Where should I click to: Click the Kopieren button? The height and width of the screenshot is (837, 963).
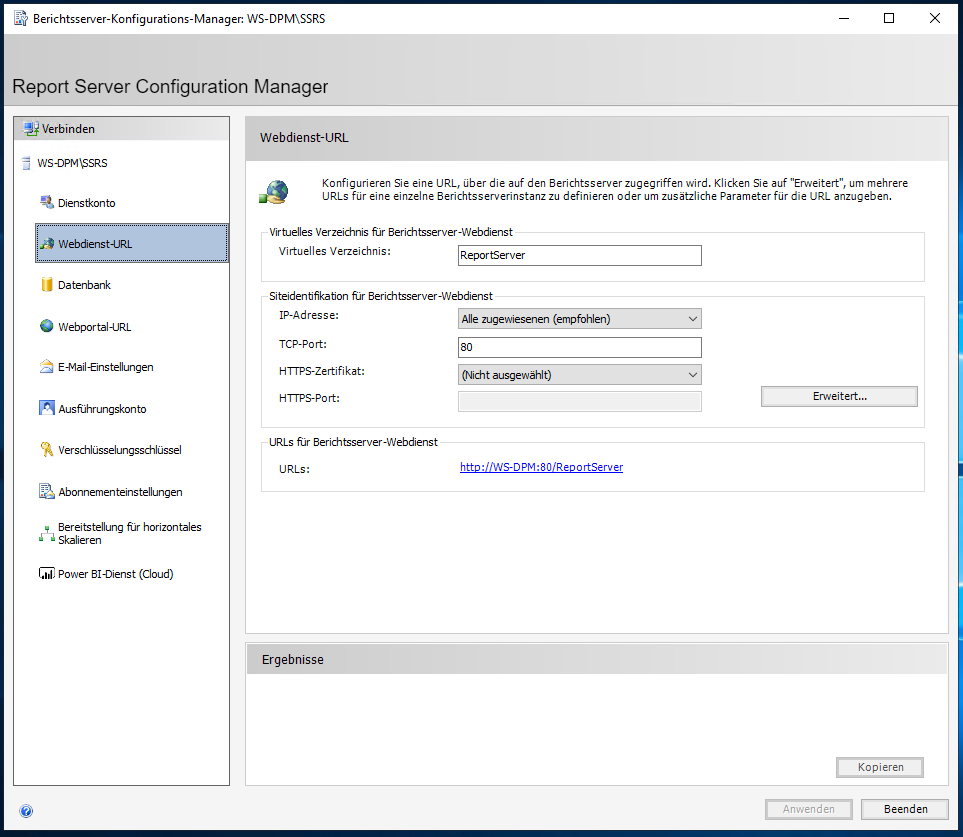tap(879, 767)
